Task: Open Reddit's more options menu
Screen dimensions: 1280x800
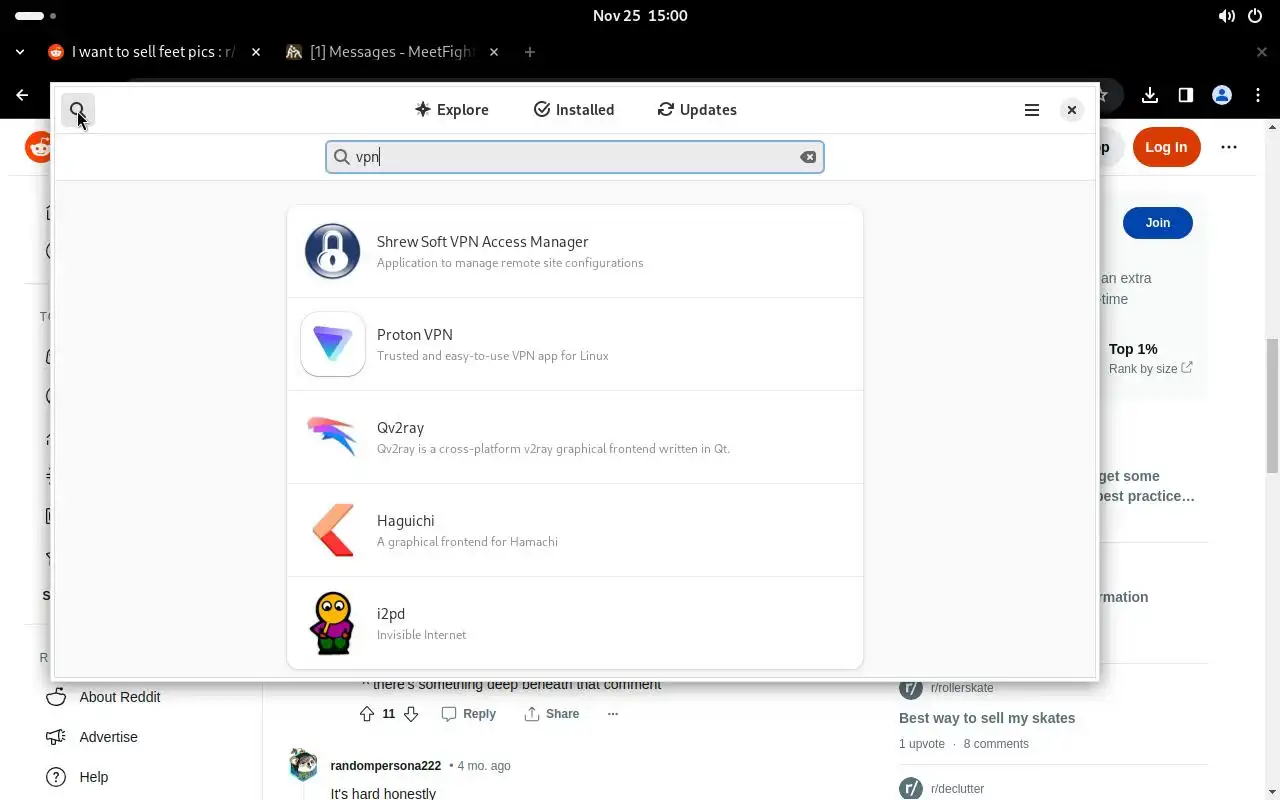Action: click(1229, 147)
